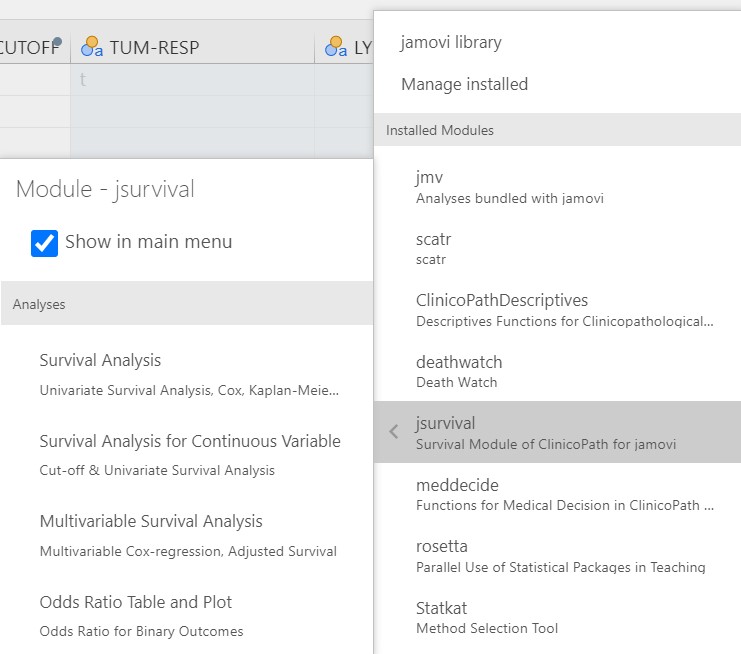
Task: Click 'Death Watch' module description
Action: click(x=457, y=382)
